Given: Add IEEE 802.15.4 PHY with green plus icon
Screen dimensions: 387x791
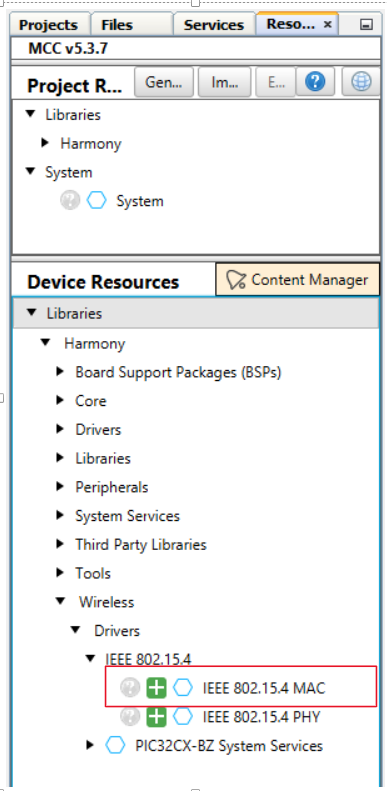Looking at the screenshot, I should [156, 717].
